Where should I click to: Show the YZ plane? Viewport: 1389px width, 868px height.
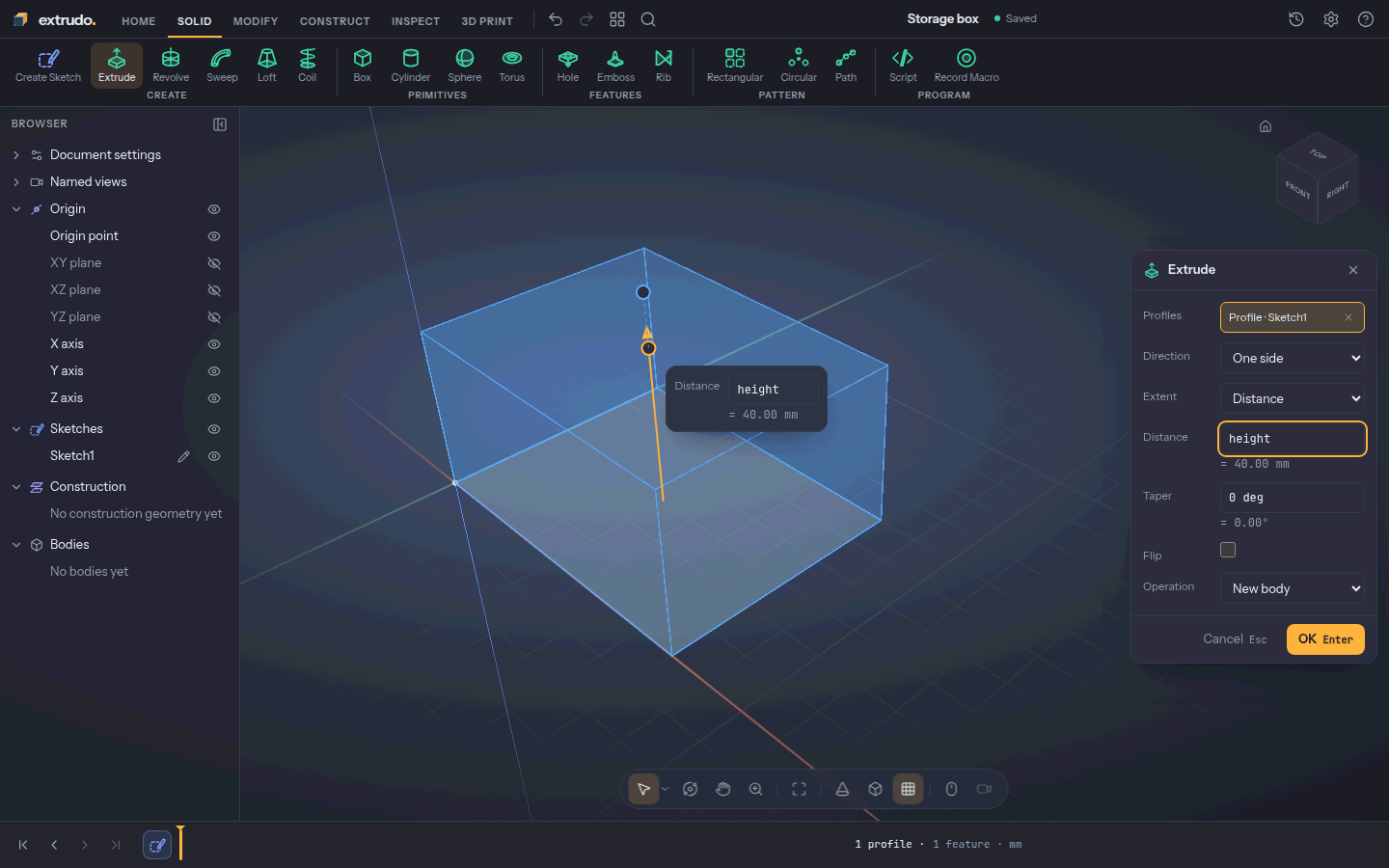(214, 317)
